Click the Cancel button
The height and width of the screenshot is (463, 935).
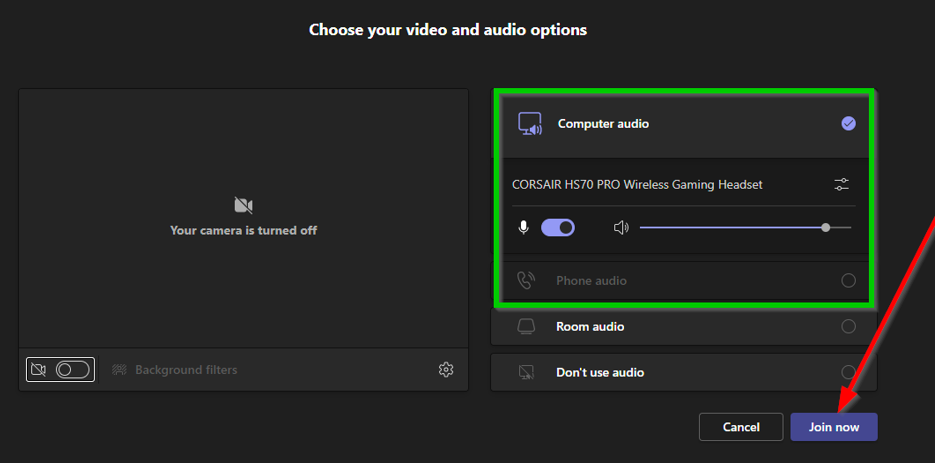point(740,427)
